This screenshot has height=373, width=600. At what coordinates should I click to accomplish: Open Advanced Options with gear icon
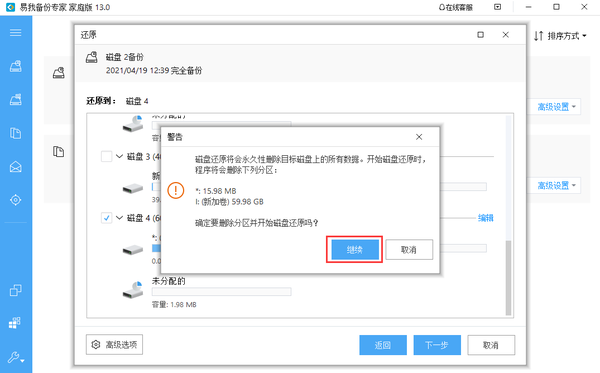114,345
